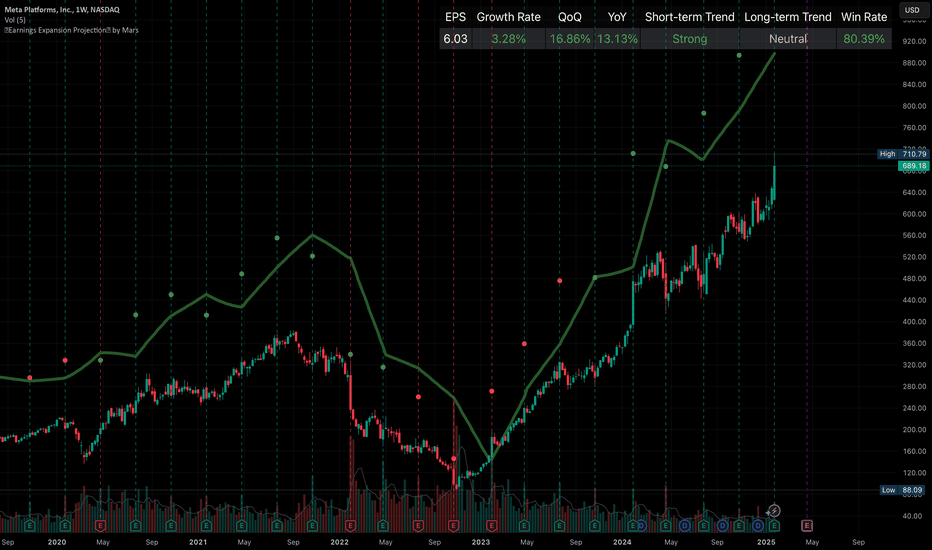Screen dimensions: 932x550
Task: Click the Long-term Trend value Neutral
Action: click(788, 39)
